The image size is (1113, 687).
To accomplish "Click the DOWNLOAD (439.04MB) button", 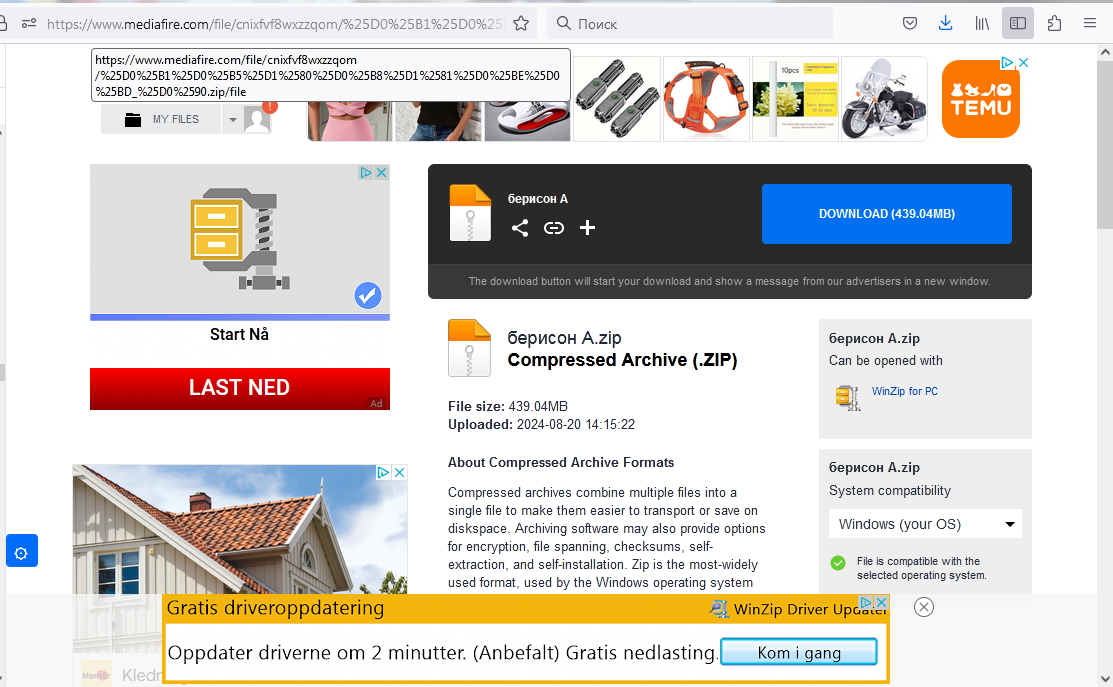I will pyautogui.click(x=887, y=214).
